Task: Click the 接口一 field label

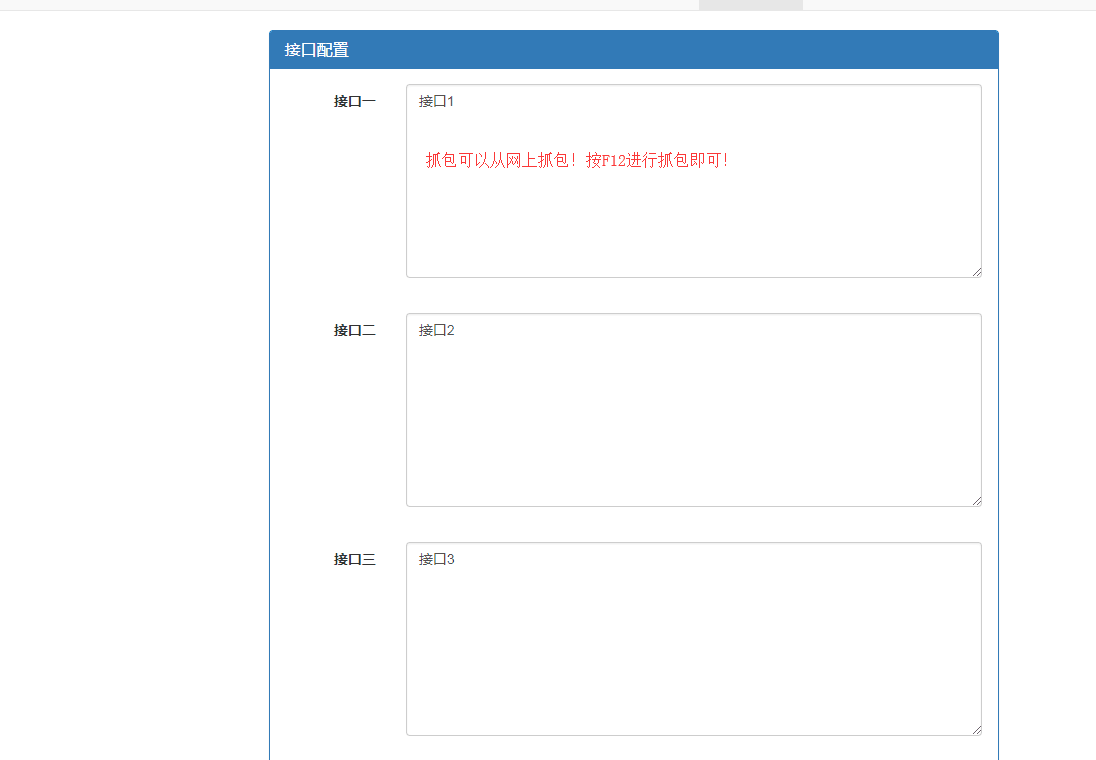Action: pos(354,101)
